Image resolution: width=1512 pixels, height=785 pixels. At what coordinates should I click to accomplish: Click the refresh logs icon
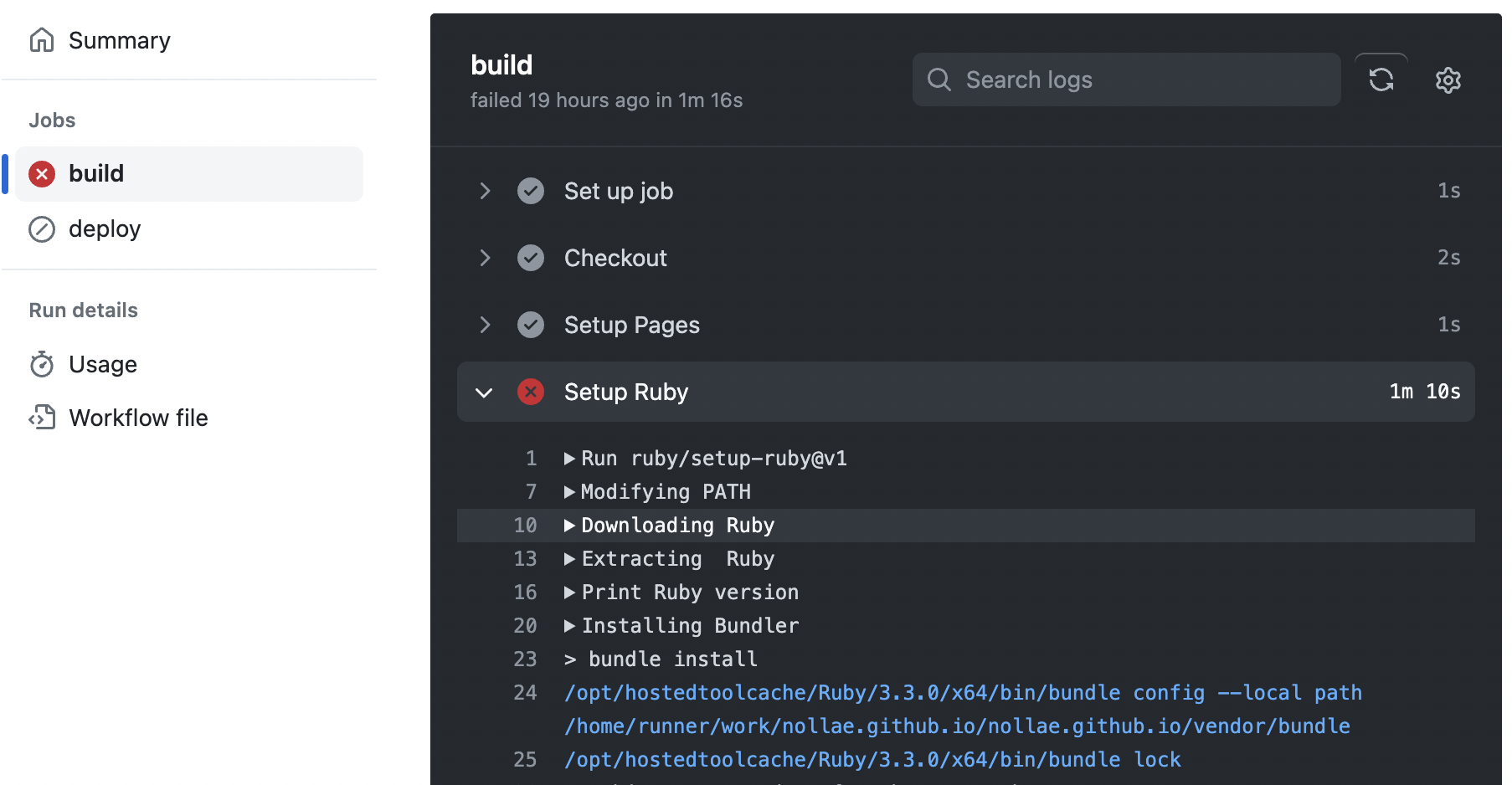point(1381,80)
